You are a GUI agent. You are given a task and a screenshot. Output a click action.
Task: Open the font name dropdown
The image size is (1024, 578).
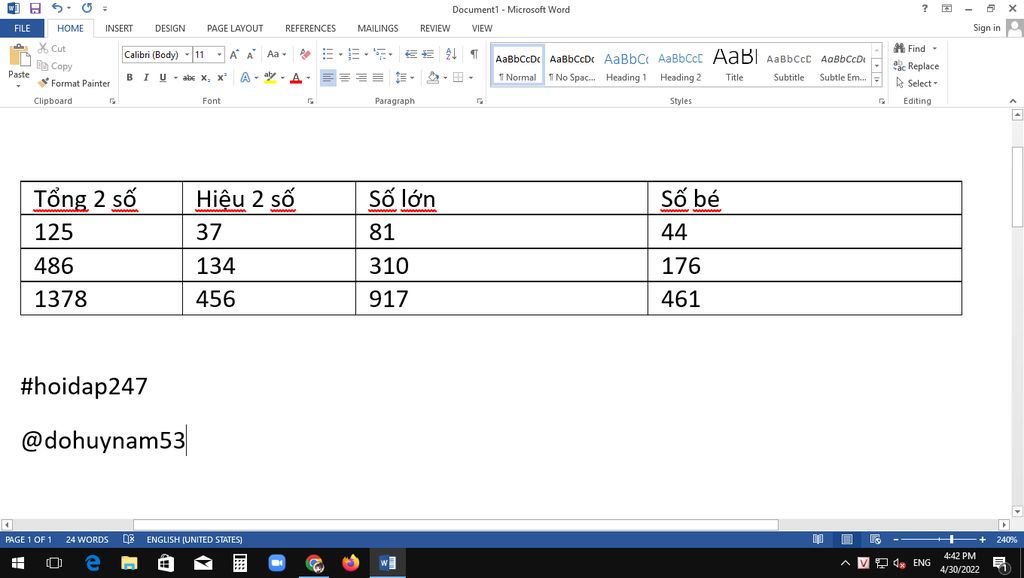[x=187, y=54]
